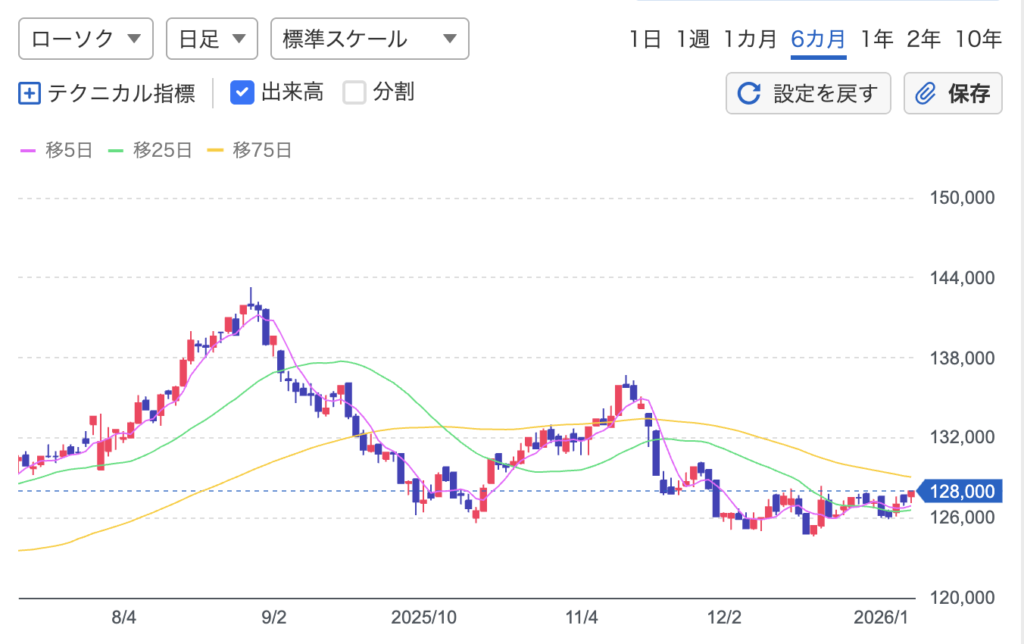Switch to the 1日 range tab

coord(645,40)
